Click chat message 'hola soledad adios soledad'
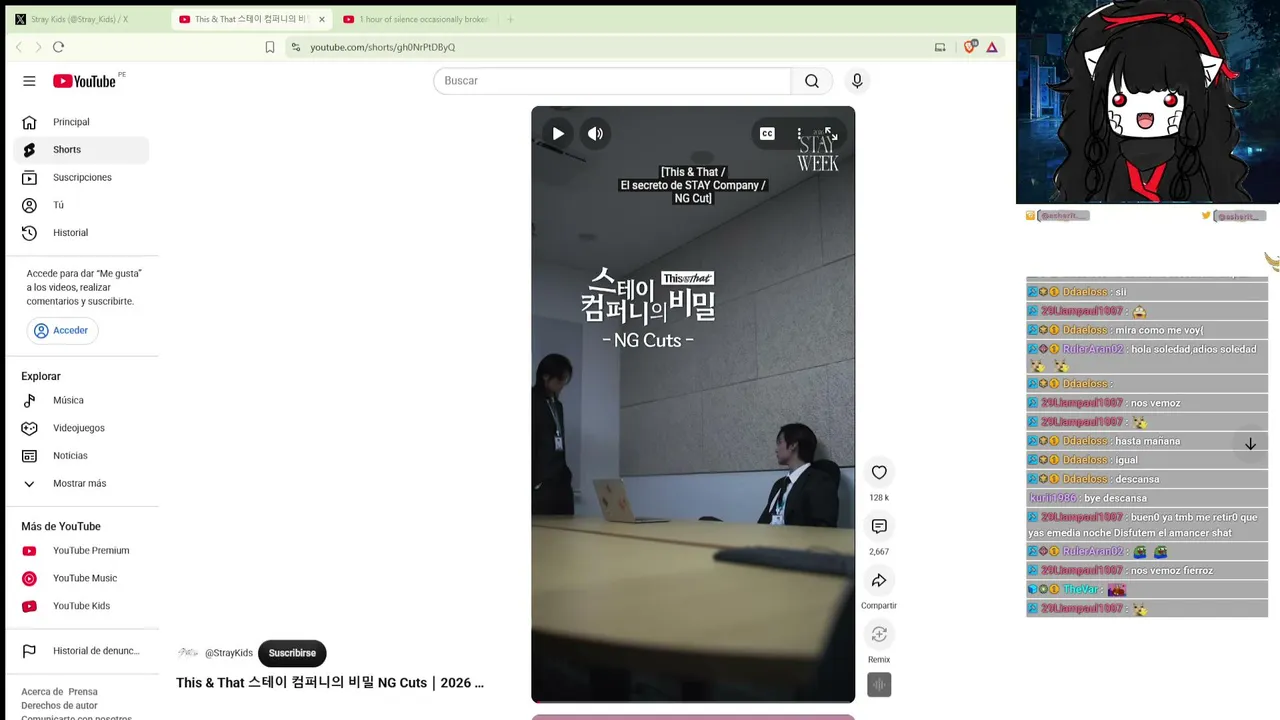Image resolution: width=1280 pixels, height=720 pixels. [1194, 350]
